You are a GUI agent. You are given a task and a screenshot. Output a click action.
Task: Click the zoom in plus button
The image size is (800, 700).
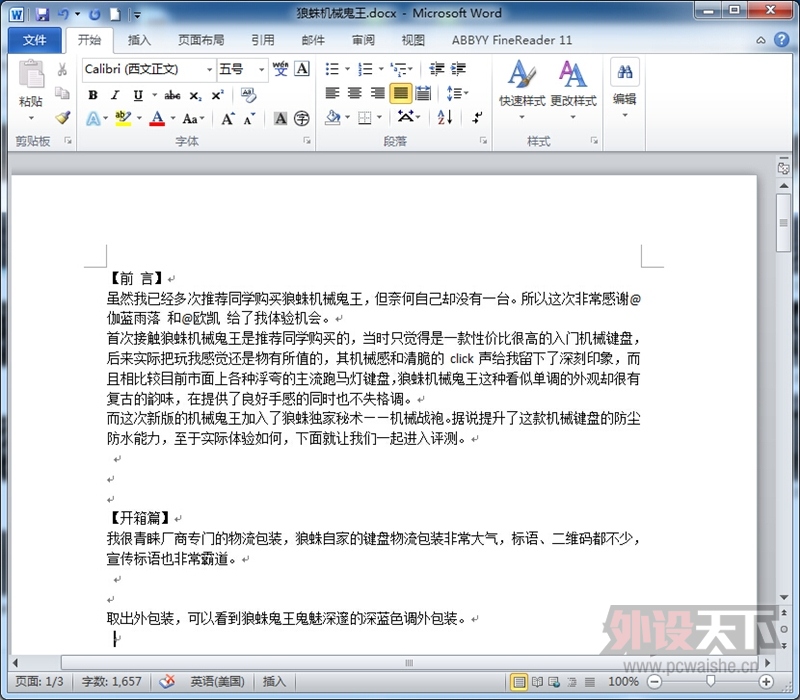pos(766,682)
